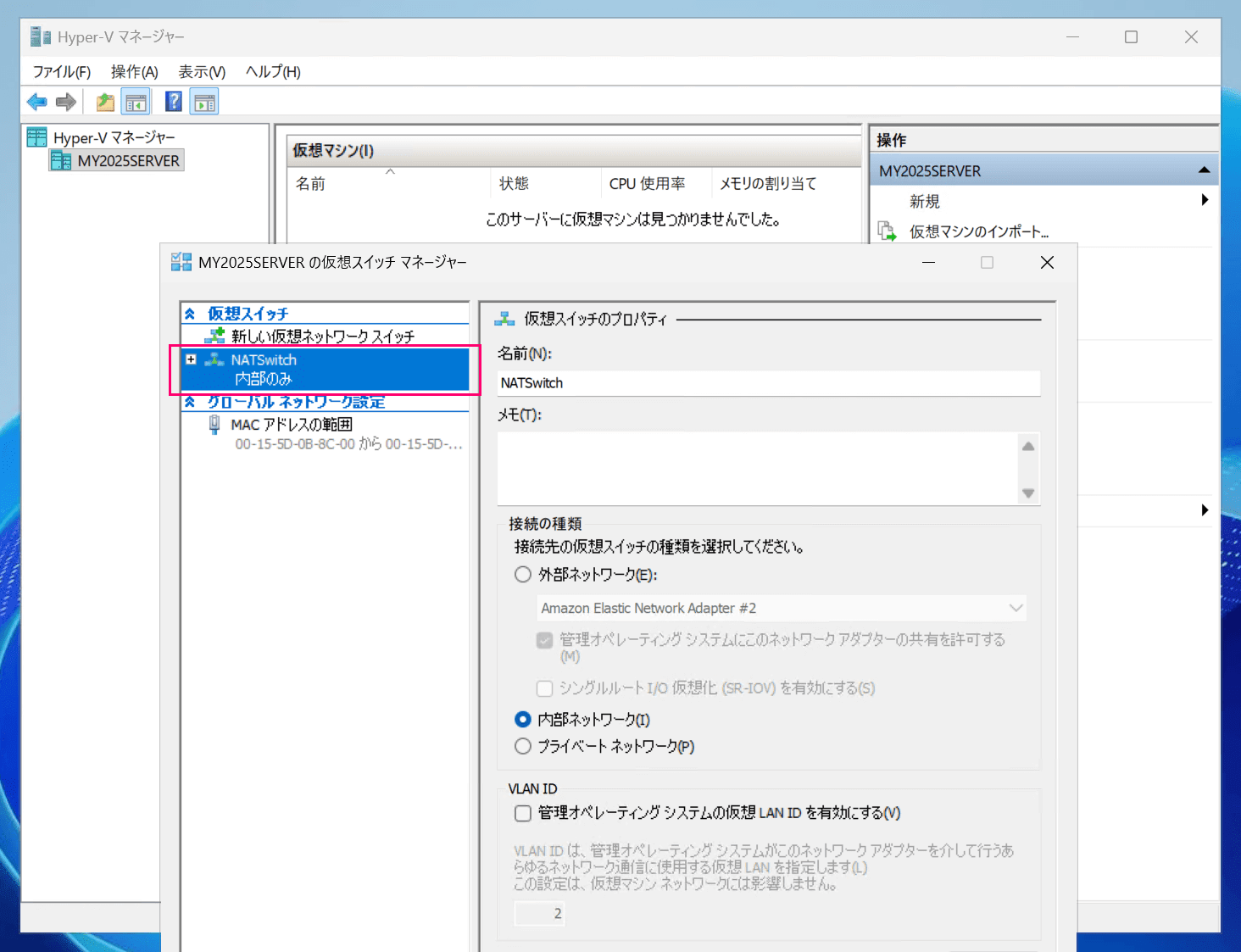This screenshot has width=1241, height=952.
Task: Collapse the グローバル ネットワーク設定 section
Action: (191, 402)
